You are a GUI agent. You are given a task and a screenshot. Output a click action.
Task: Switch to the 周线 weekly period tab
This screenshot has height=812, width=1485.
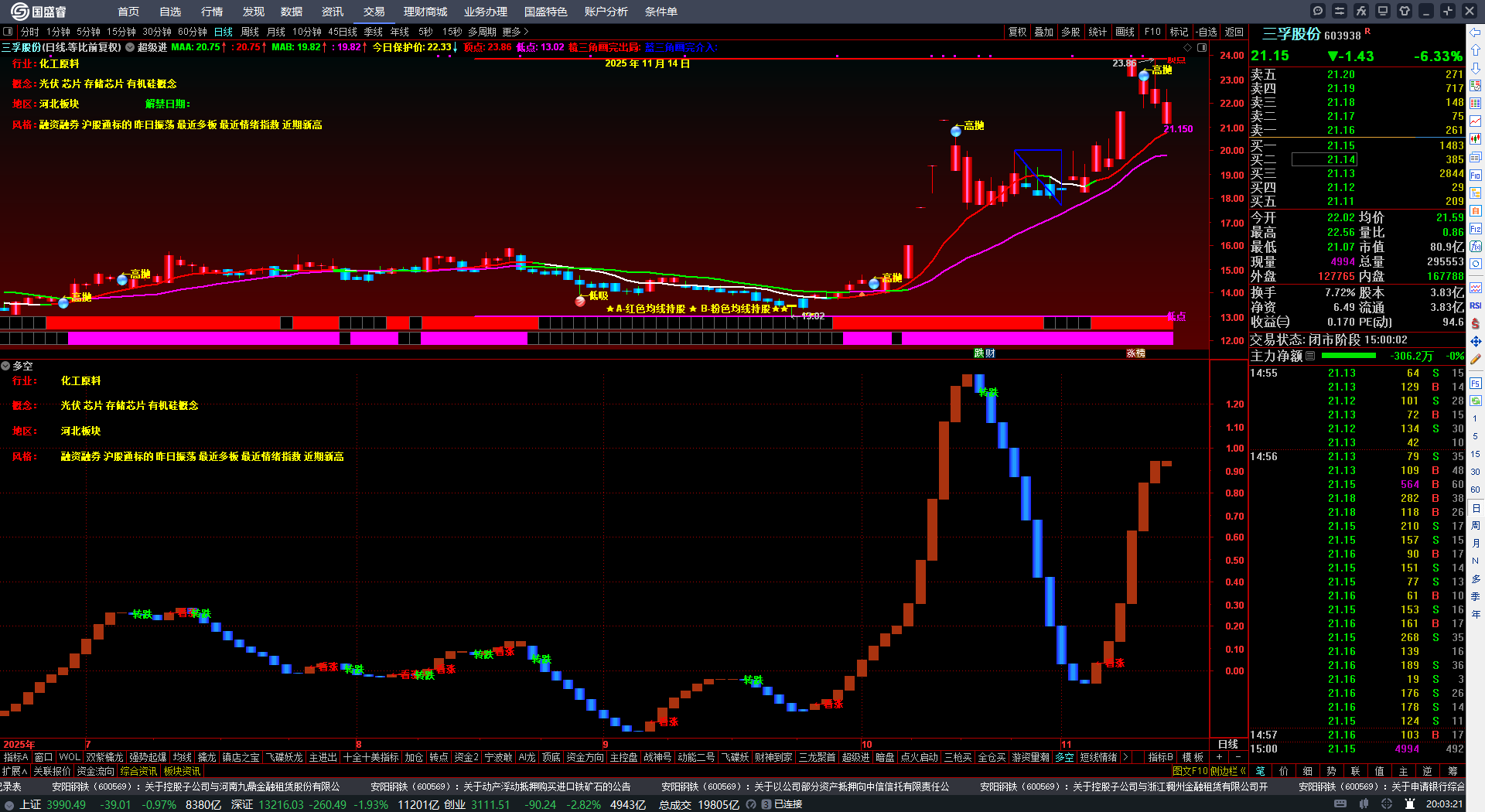click(x=250, y=32)
